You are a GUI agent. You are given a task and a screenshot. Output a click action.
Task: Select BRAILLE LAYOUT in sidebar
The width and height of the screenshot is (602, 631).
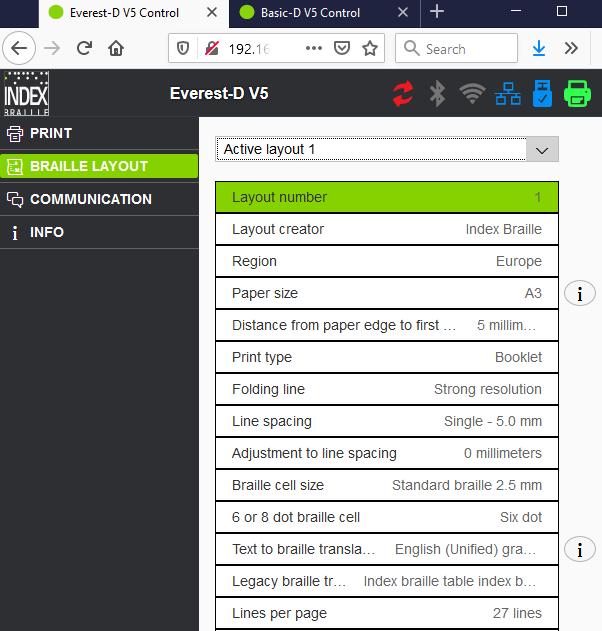(x=99, y=166)
